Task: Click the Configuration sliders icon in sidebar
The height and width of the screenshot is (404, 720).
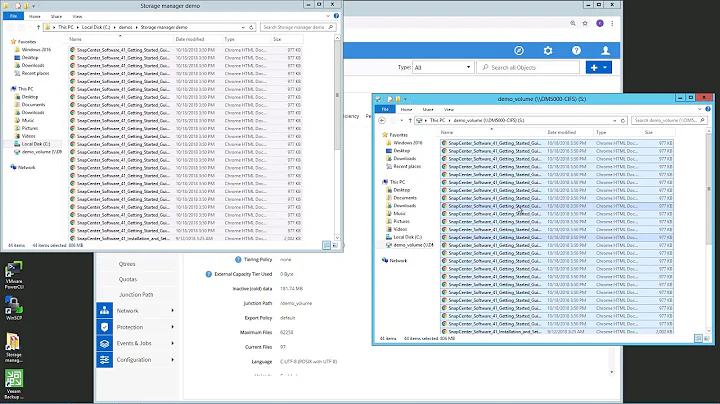Action: coord(105,359)
